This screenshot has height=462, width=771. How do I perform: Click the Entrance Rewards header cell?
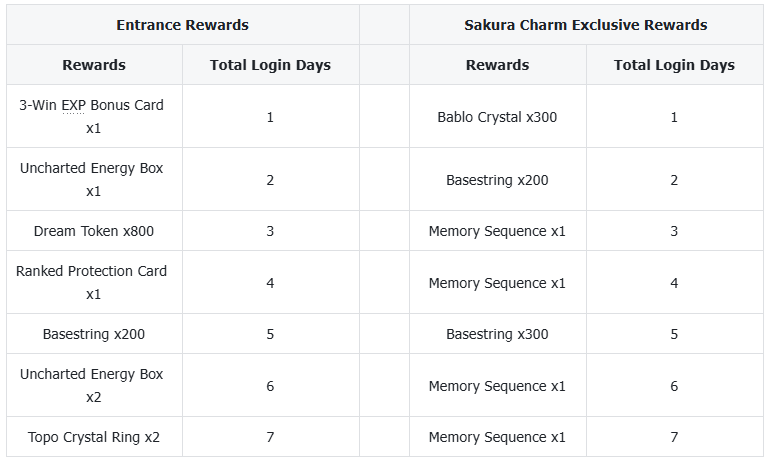pos(182,25)
